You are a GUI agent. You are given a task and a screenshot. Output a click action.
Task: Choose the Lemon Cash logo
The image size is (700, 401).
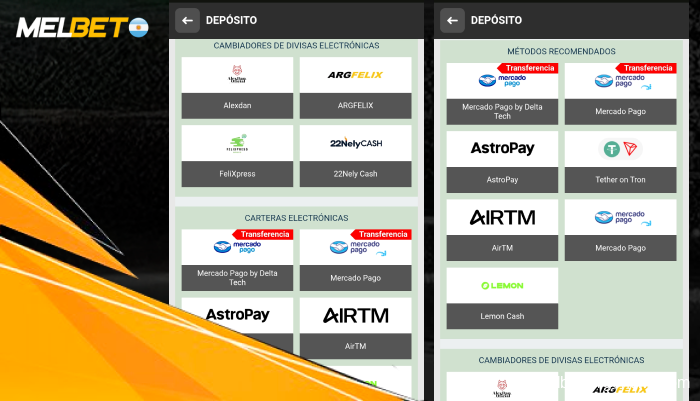(x=502, y=285)
